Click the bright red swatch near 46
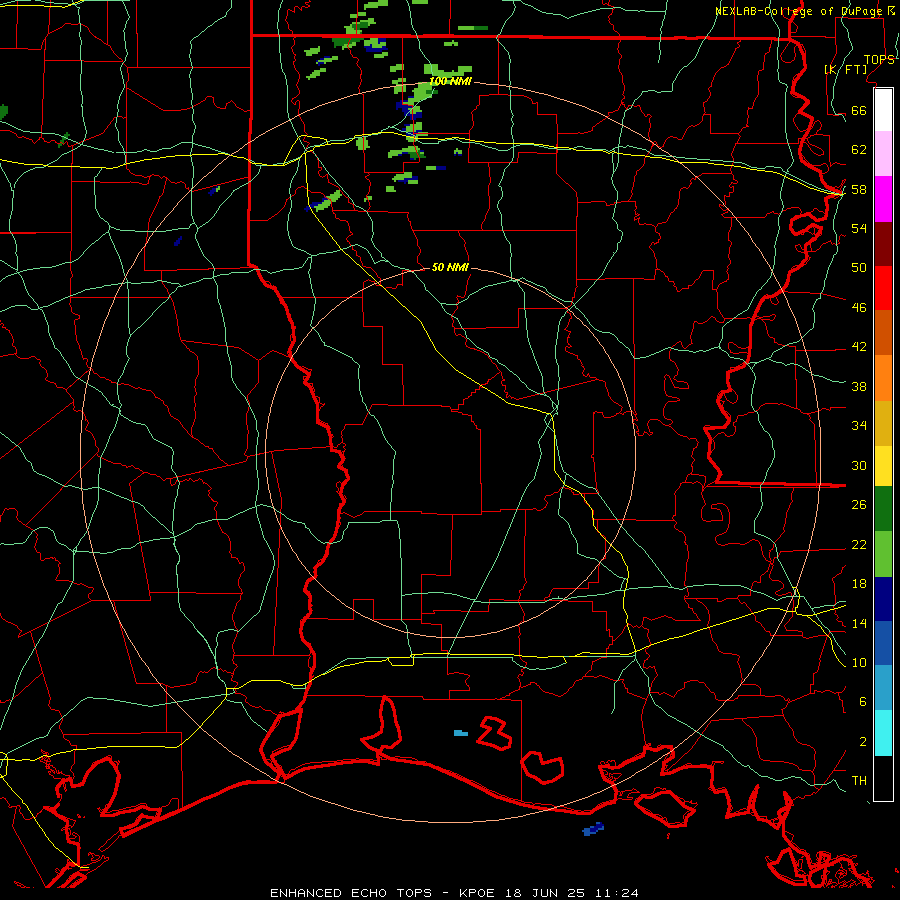The height and width of the screenshot is (900, 900). pyautogui.click(x=883, y=288)
